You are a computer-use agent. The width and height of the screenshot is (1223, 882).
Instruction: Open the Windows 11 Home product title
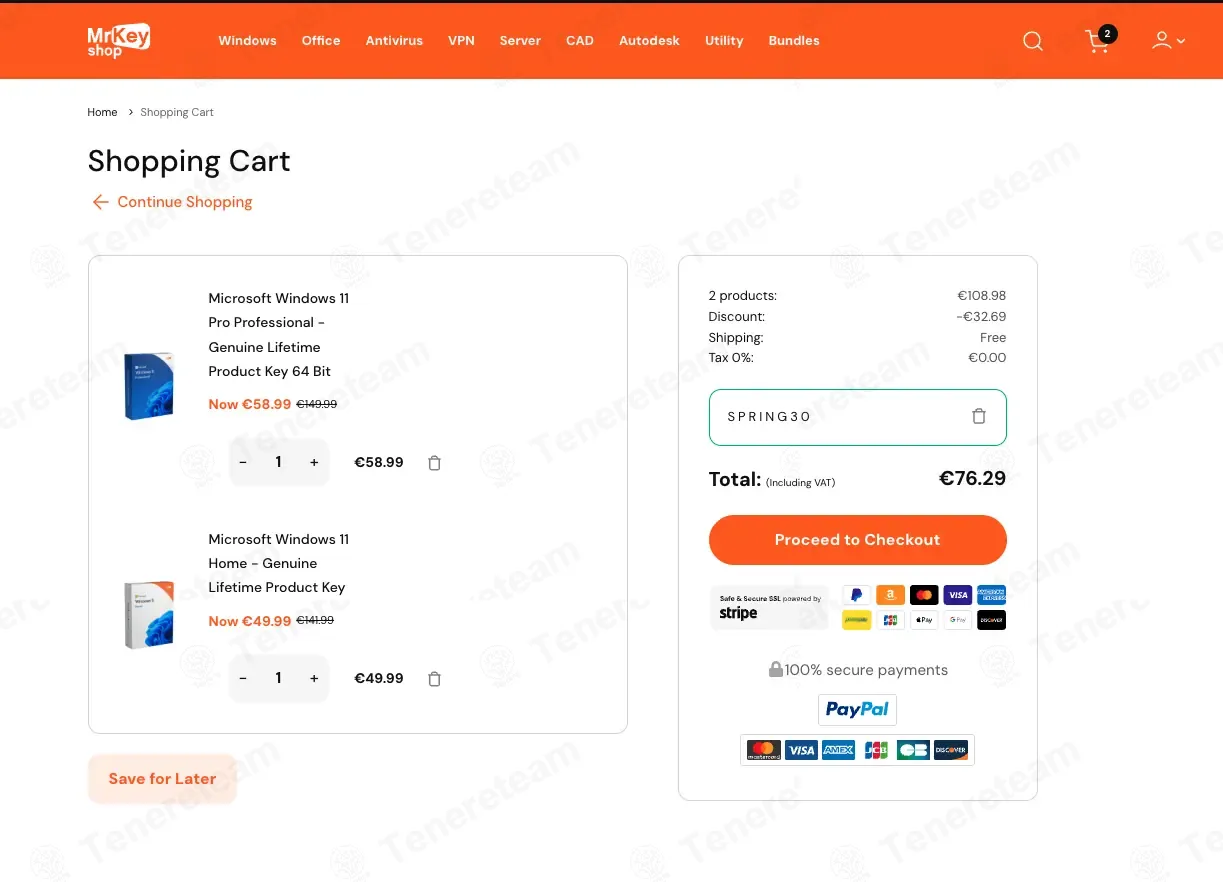click(279, 563)
